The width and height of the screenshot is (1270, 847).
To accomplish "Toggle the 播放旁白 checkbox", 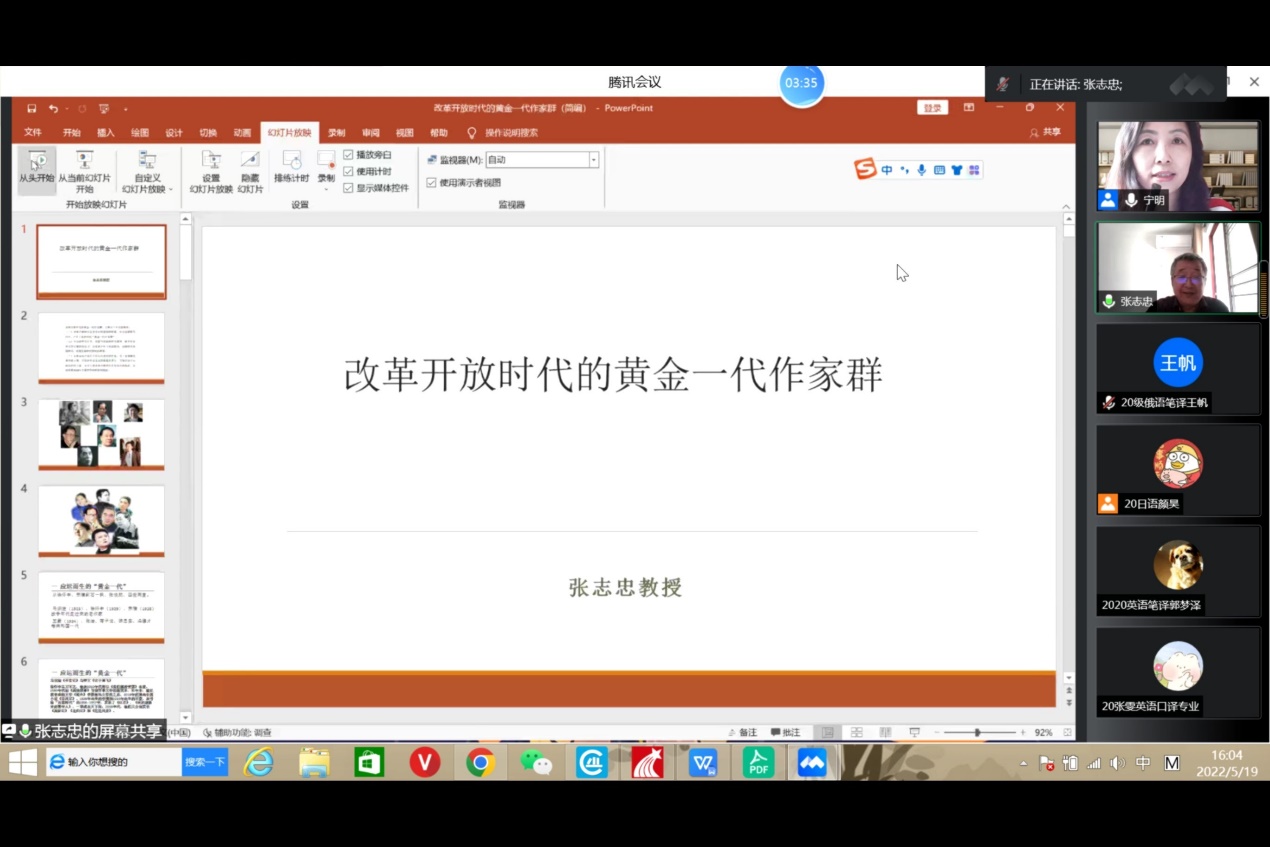I will pos(348,155).
